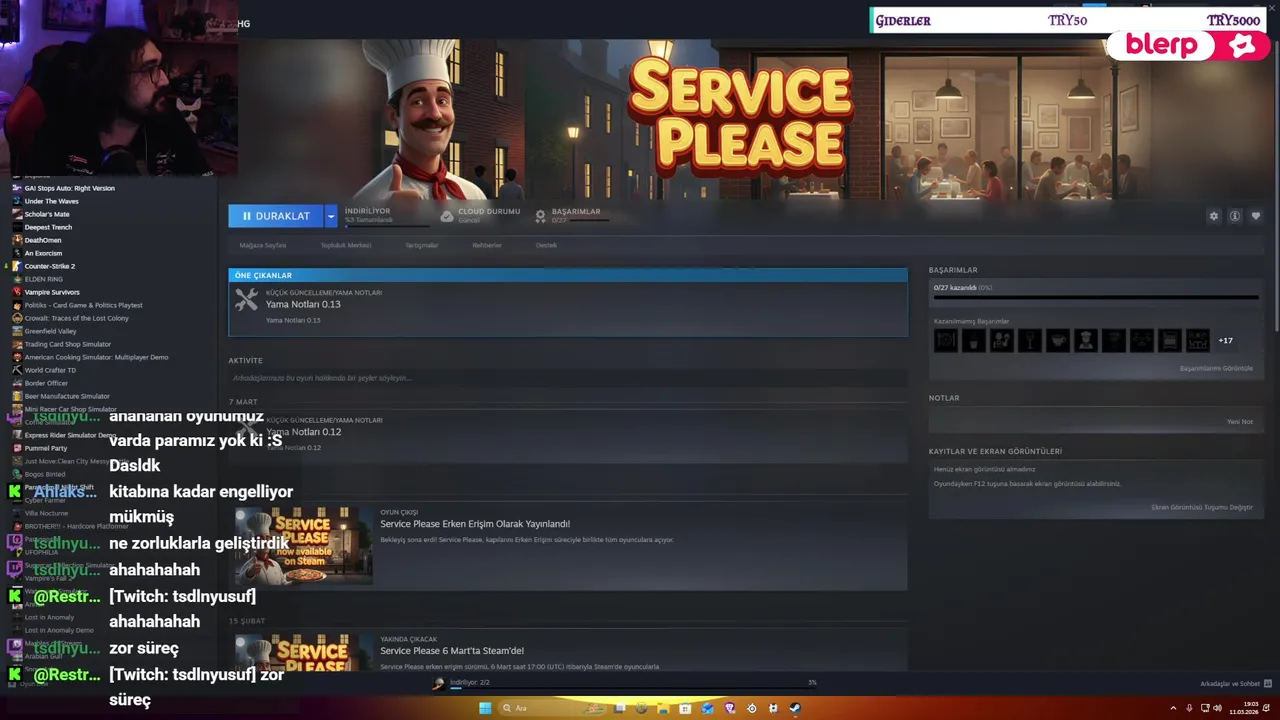
Task: Open the game settings gear icon
Action: [1214, 216]
